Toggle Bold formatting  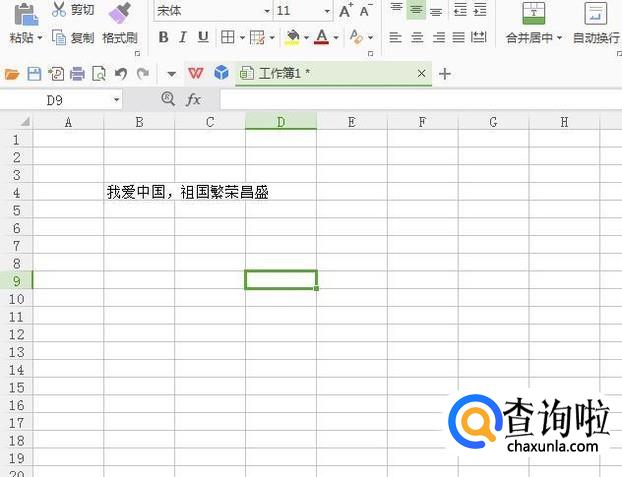tap(163, 37)
